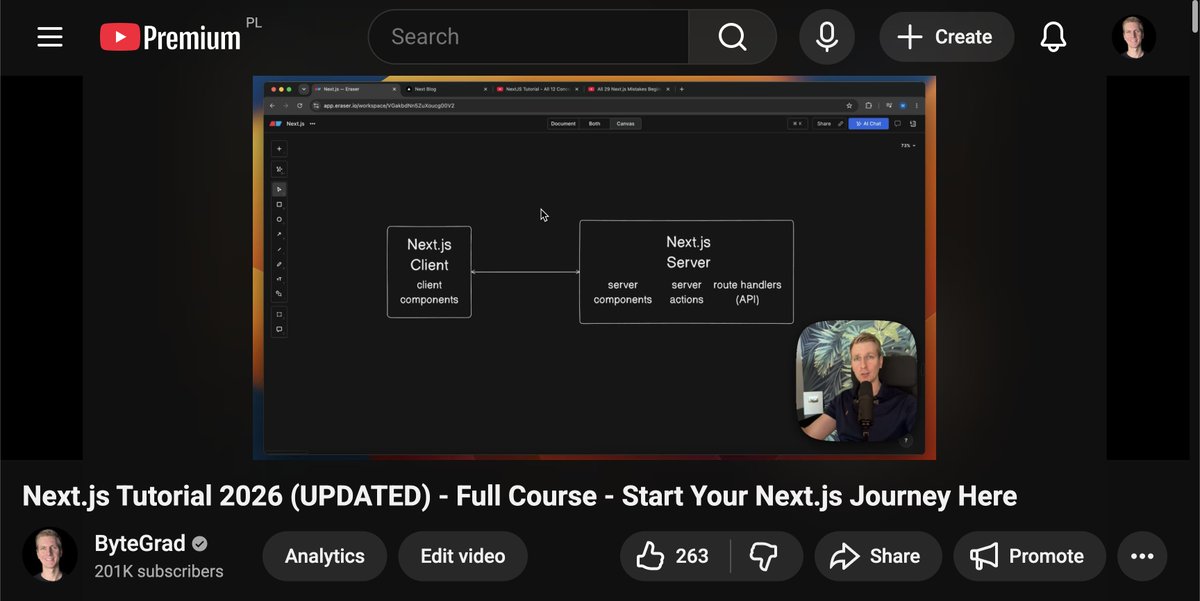Select the Both tab in the video's Eraser app
This screenshot has height=601, width=1200.
tap(594, 124)
